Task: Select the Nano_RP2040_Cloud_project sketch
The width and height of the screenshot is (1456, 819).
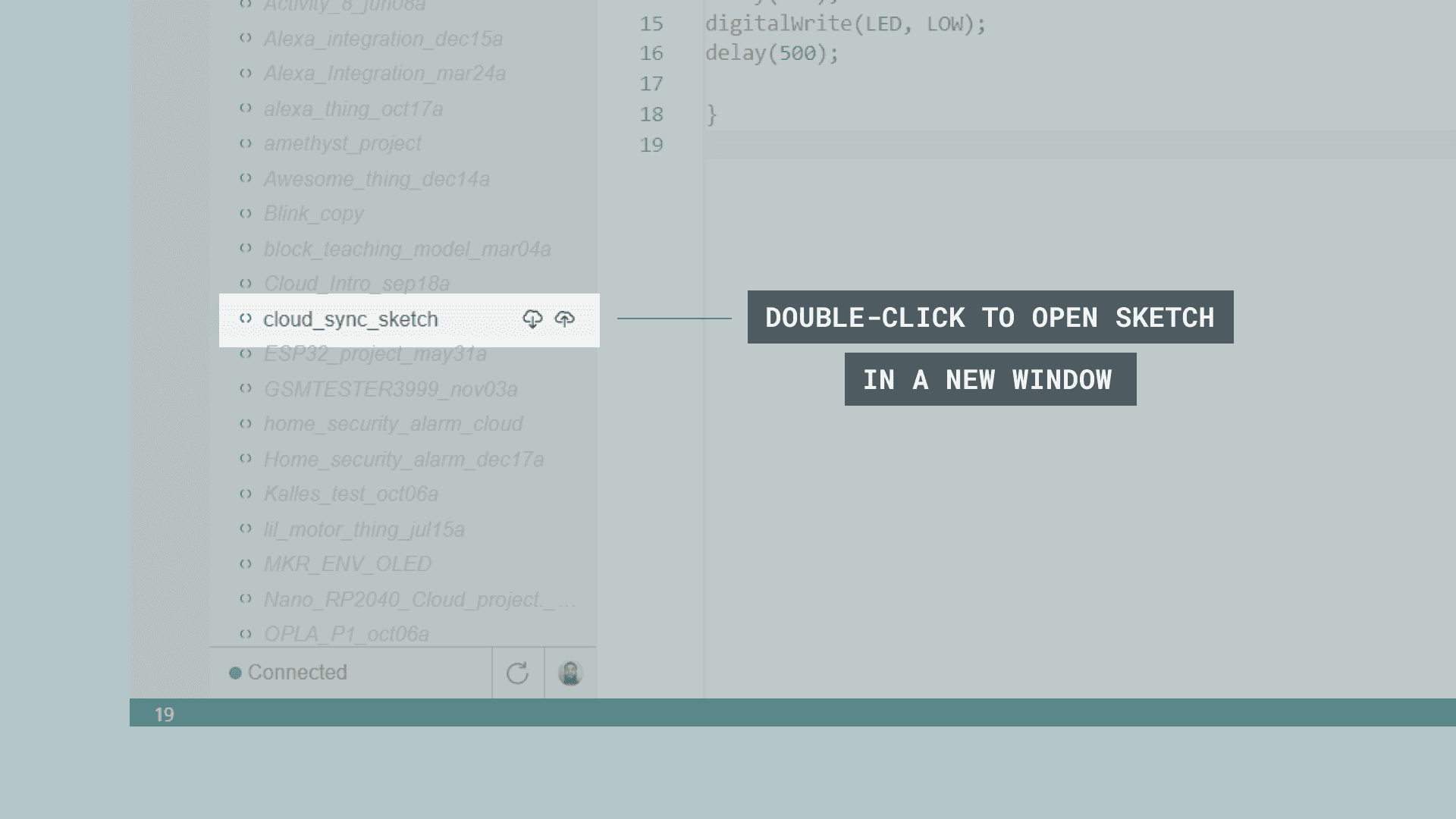Action: 409,599
